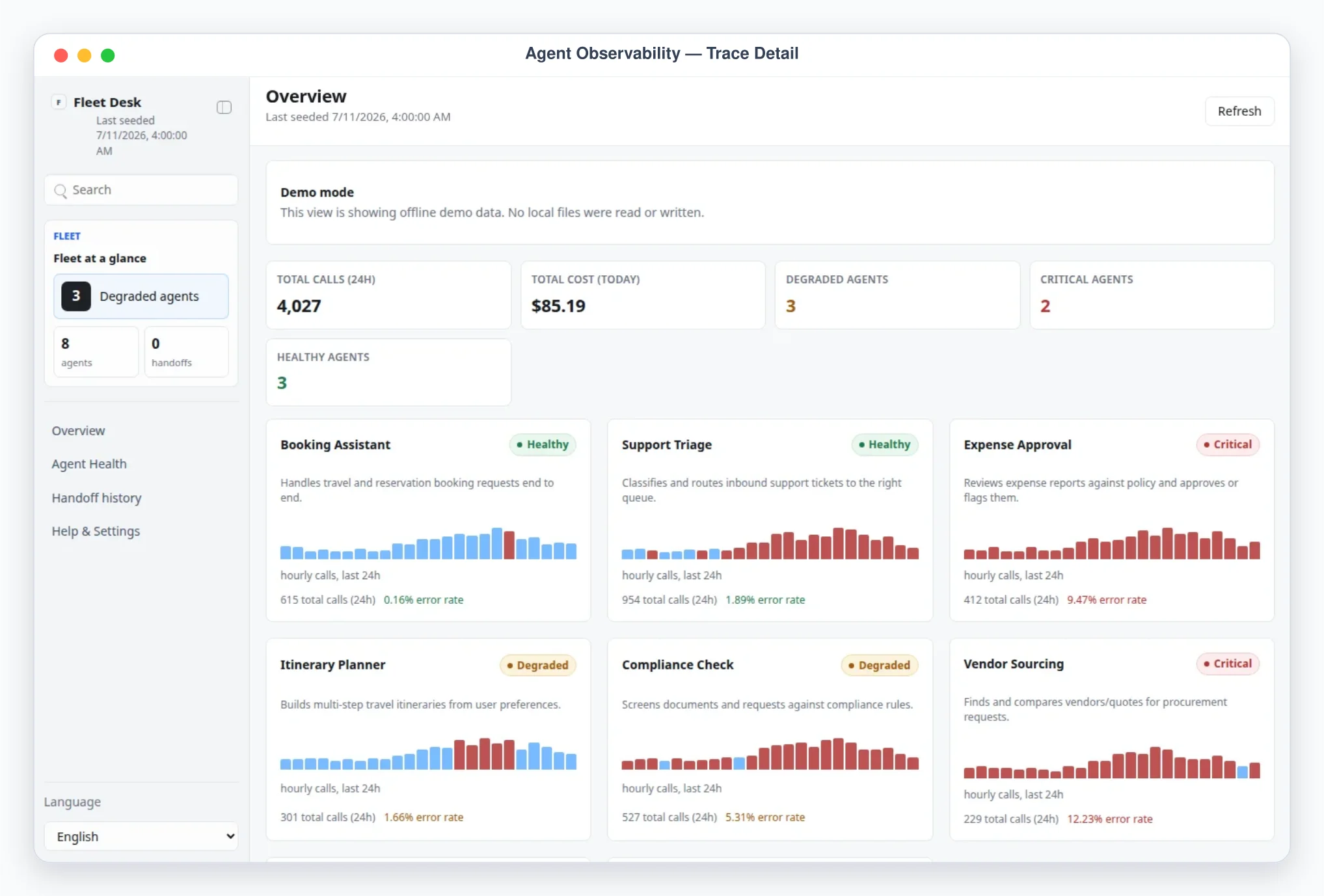Open the Compliance Check agent card
Image resolution: width=1324 pixels, height=896 pixels.
click(770, 739)
